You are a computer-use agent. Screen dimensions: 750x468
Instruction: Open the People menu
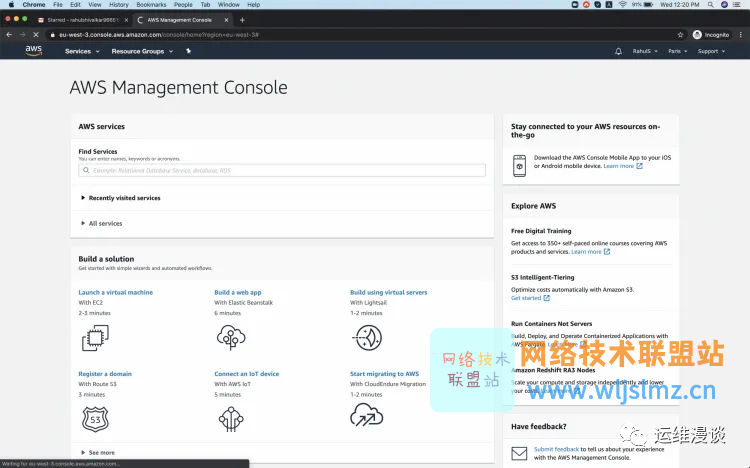point(183,4)
